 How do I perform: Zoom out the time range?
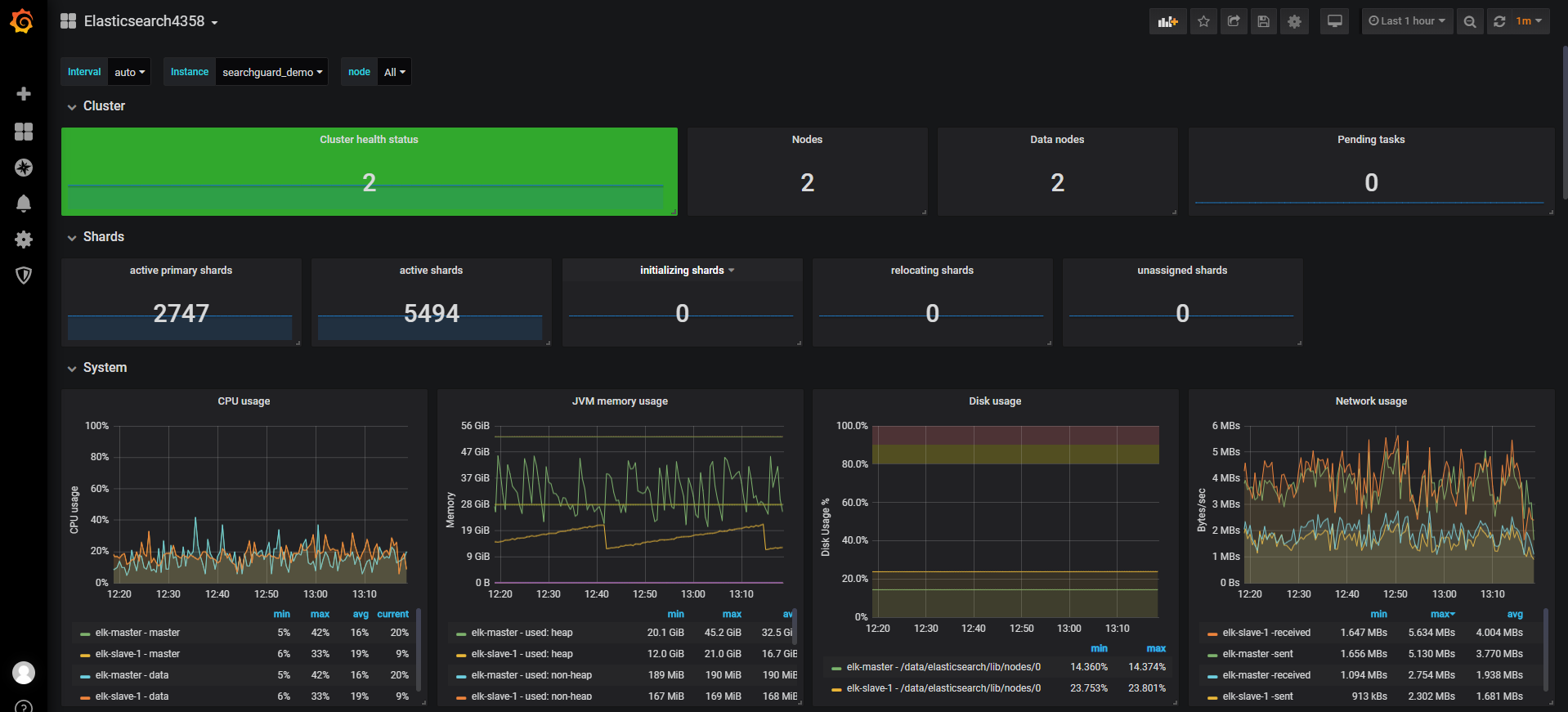click(x=1469, y=21)
